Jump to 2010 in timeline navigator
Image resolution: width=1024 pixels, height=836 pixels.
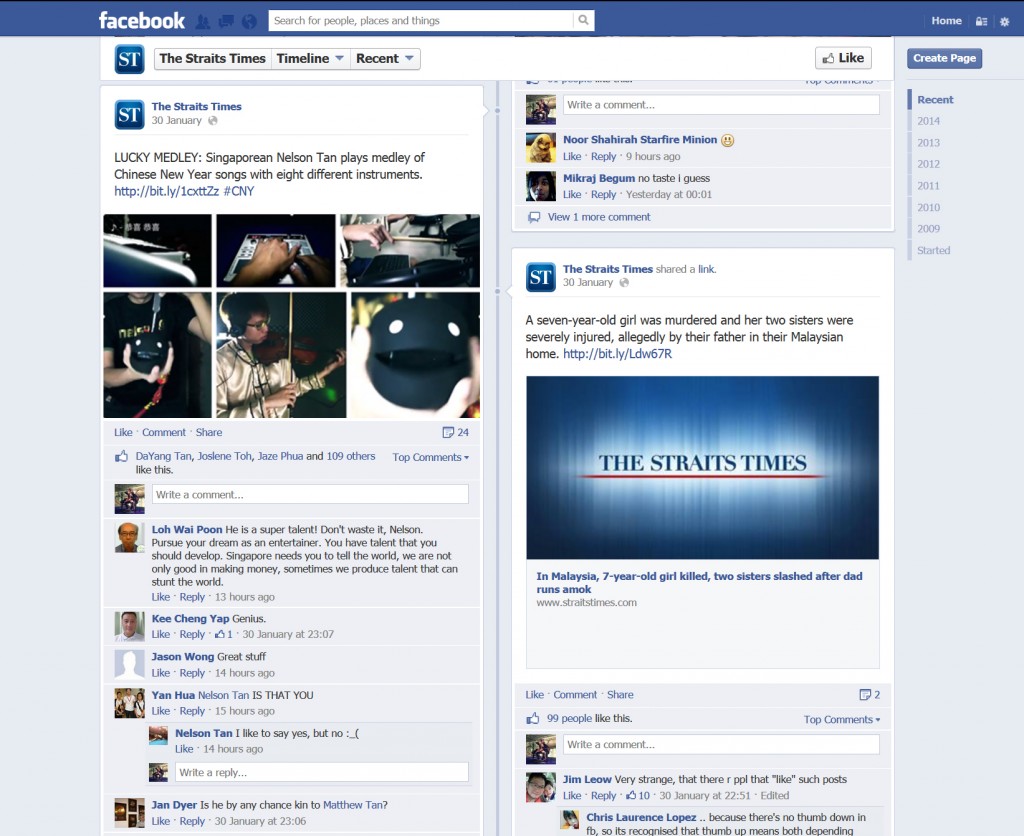point(928,208)
